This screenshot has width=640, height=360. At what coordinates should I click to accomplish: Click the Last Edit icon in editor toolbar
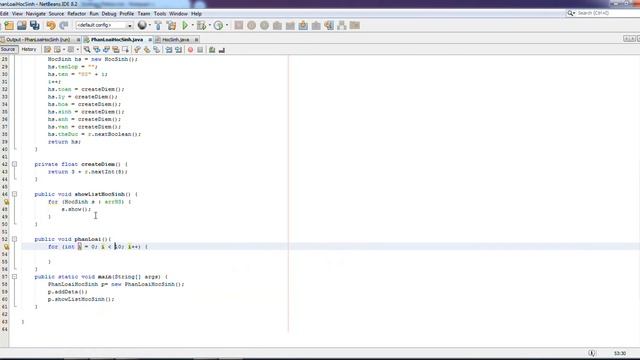click(47, 50)
